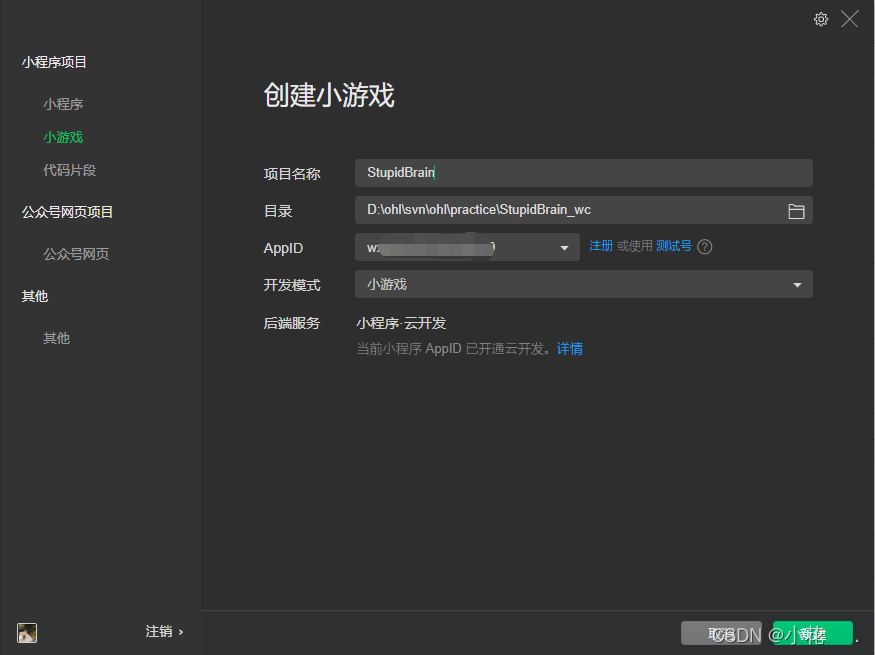Click the user avatar in bottom left
Image resolution: width=875 pixels, height=655 pixels.
pos(26,632)
